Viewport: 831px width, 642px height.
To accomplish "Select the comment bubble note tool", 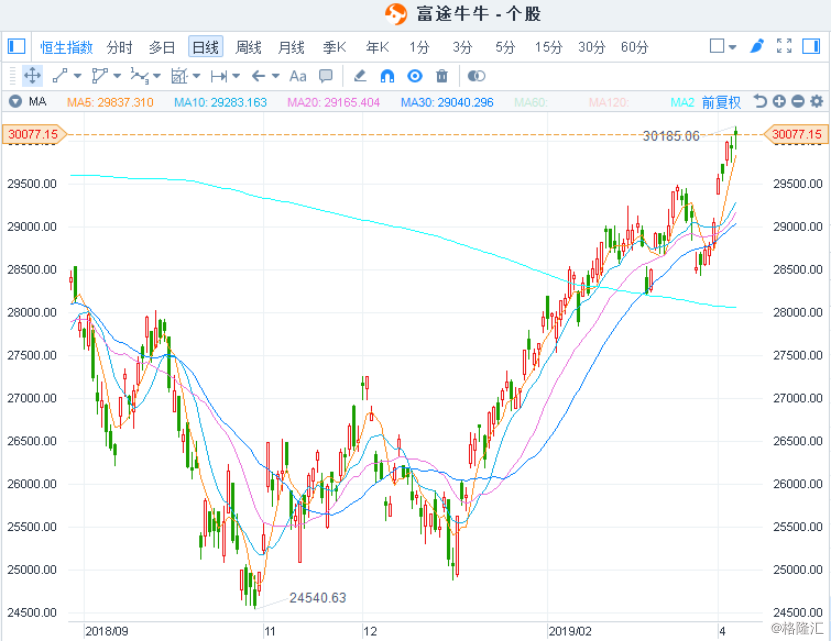I will [x=325, y=76].
